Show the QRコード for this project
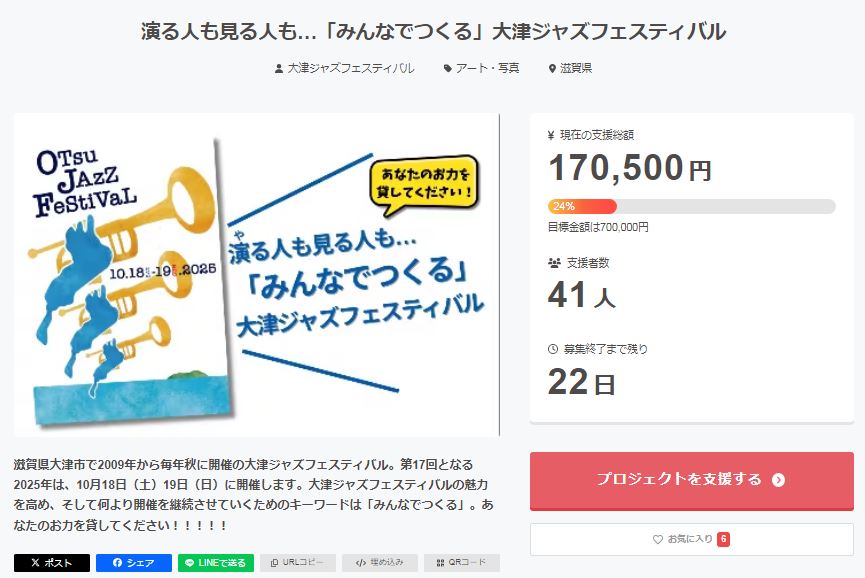The image size is (865, 578). [461, 563]
